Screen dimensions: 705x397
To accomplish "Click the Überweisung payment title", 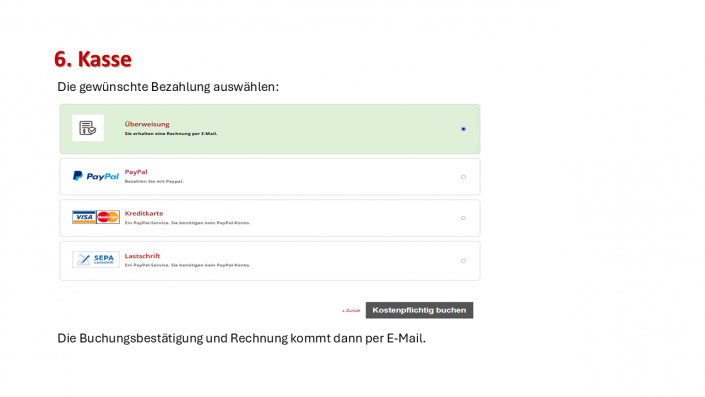I will click(x=147, y=124).
